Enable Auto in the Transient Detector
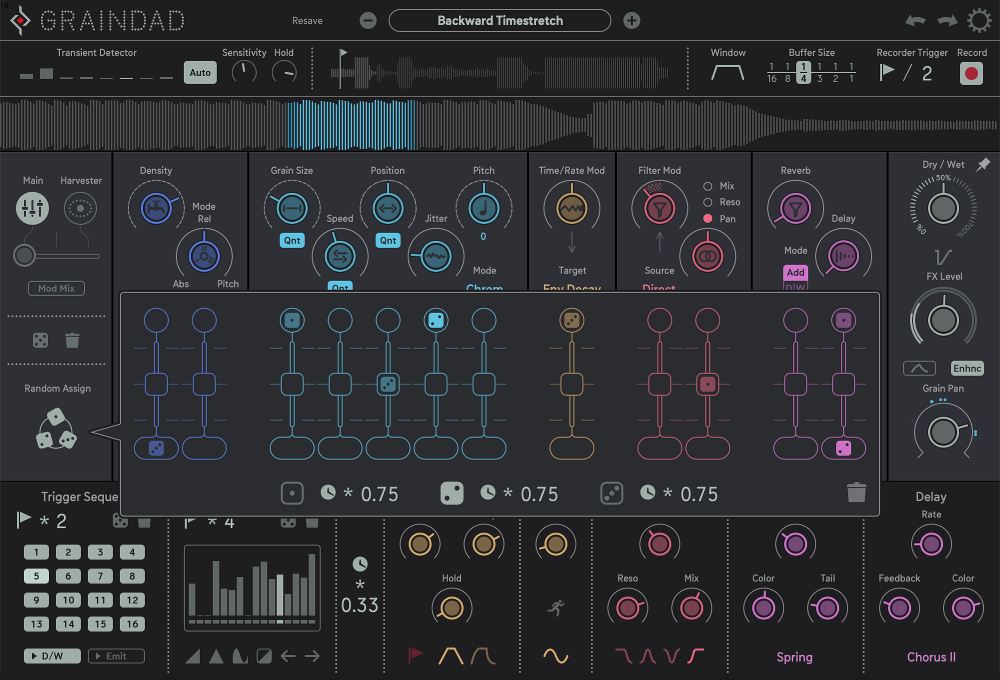The image size is (1000, 680). 199,71
